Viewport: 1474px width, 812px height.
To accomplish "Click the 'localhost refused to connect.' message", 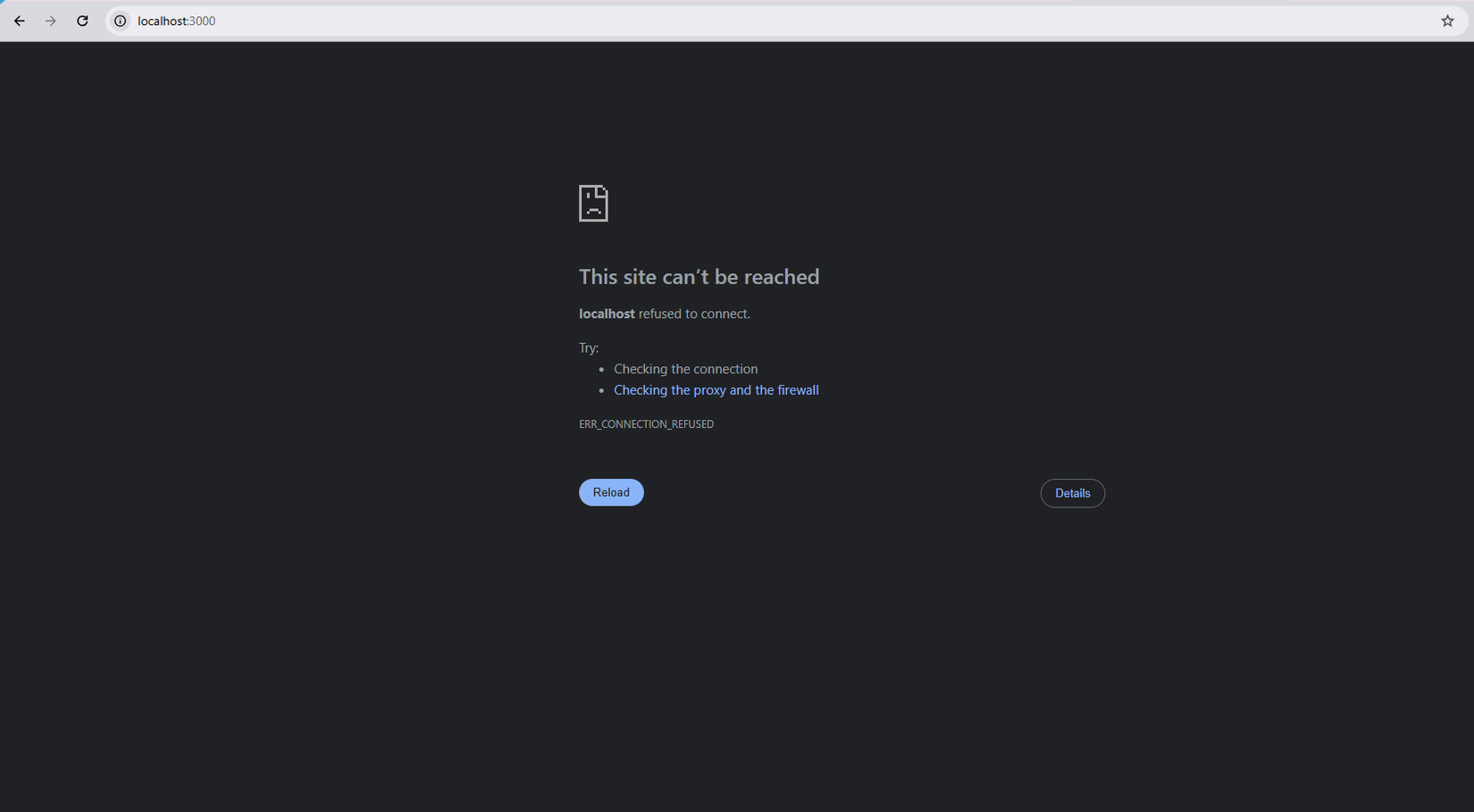I will 665,314.
